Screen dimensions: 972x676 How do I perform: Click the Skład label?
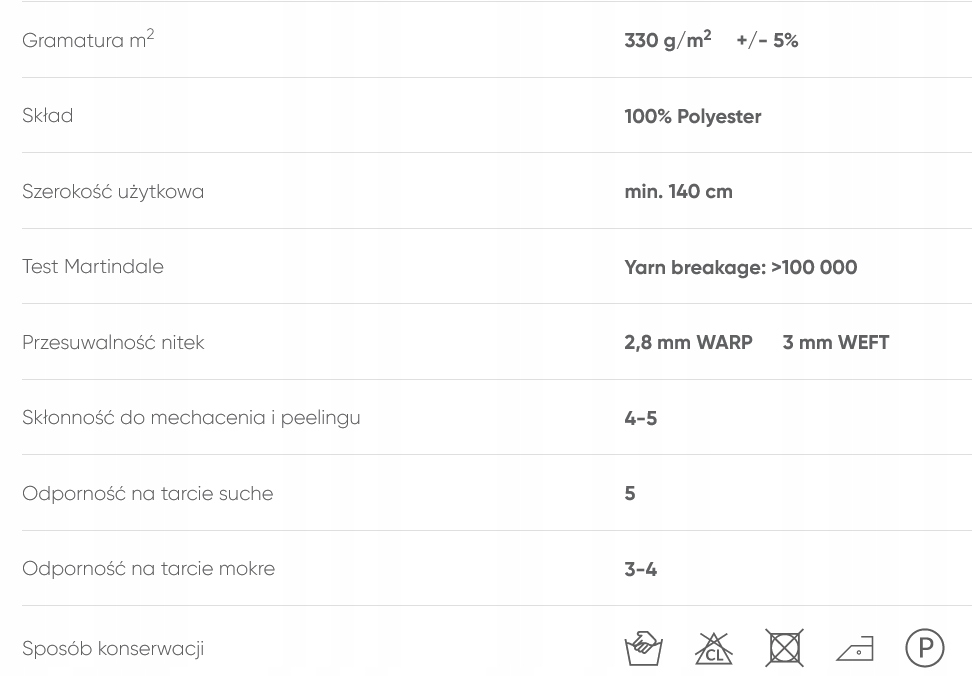(48, 116)
